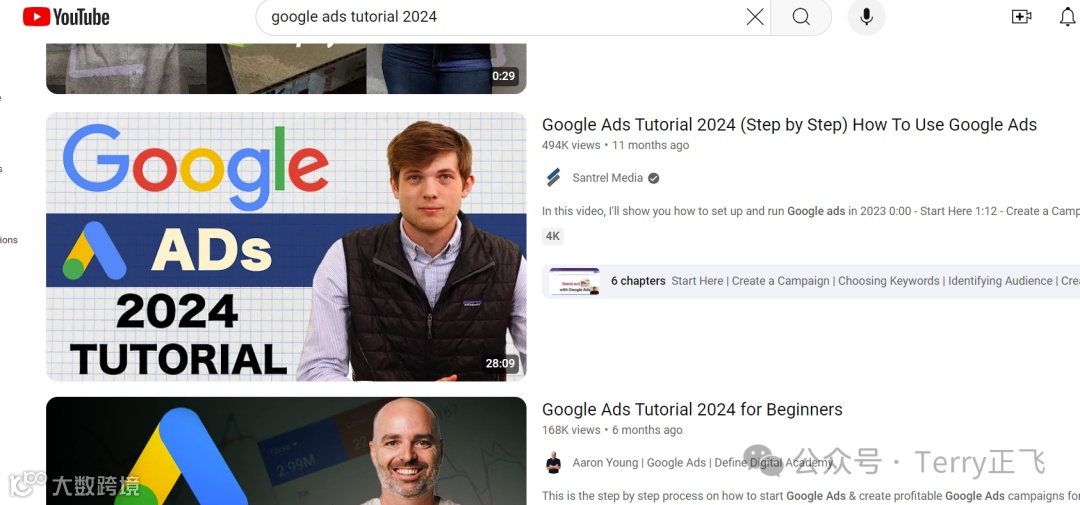
Task: Open the Create video icon
Action: pos(1021,17)
